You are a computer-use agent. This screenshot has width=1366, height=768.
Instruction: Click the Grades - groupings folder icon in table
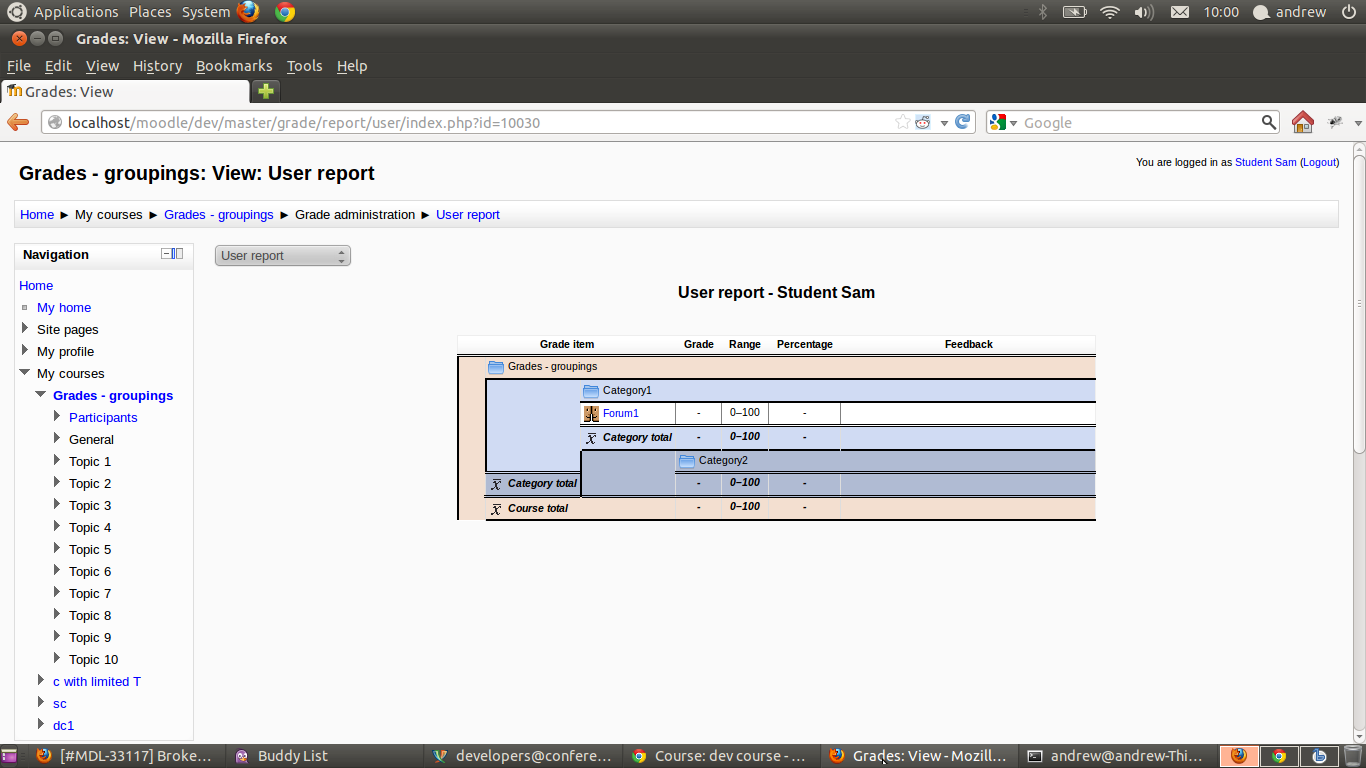[x=496, y=367]
